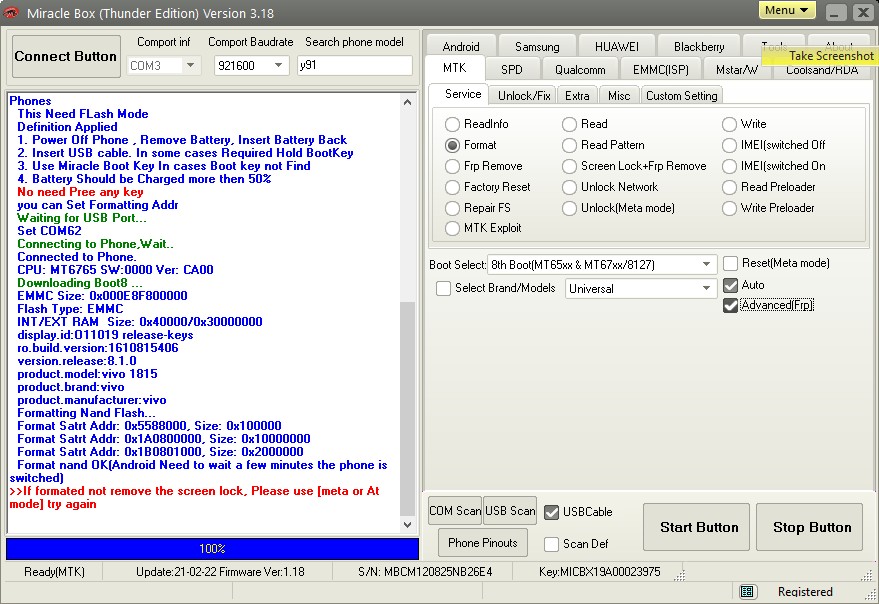Viewport: 879px width, 604px height.
Task: Enable the Select Brand/Models checkbox
Action: [444, 288]
